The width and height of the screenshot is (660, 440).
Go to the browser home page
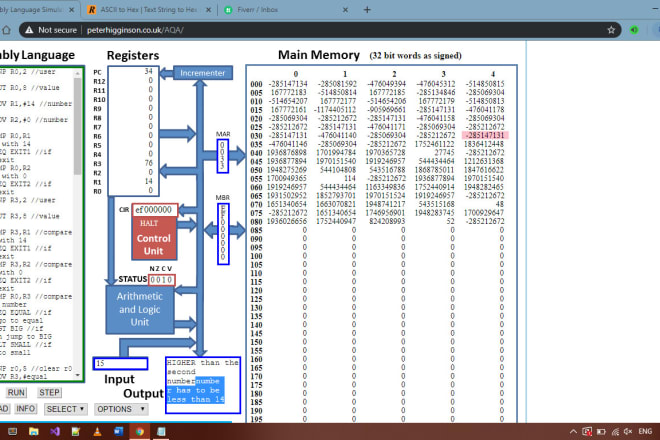(6, 30)
